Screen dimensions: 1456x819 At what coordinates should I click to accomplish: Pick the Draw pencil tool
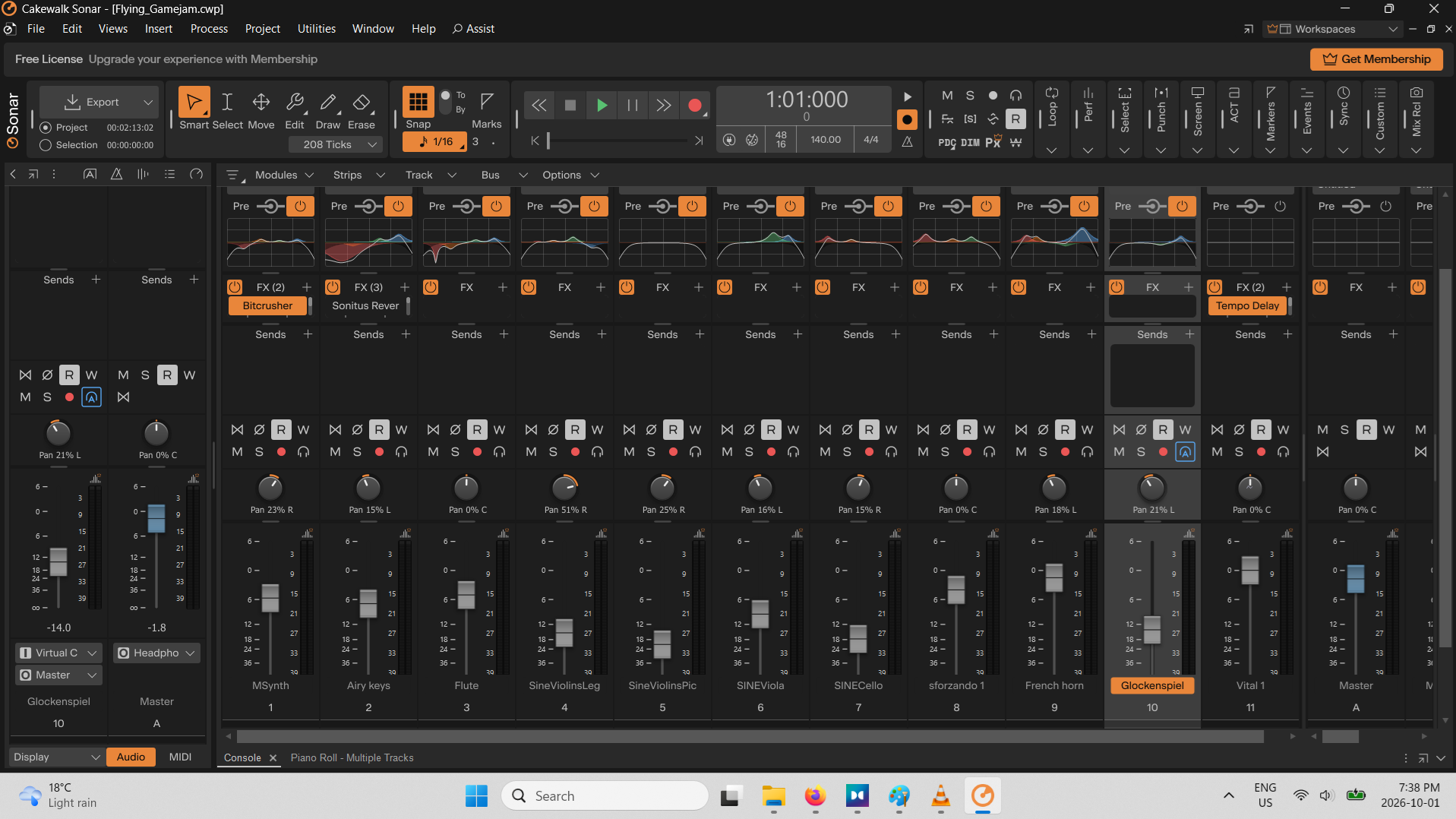click(328, 103)
